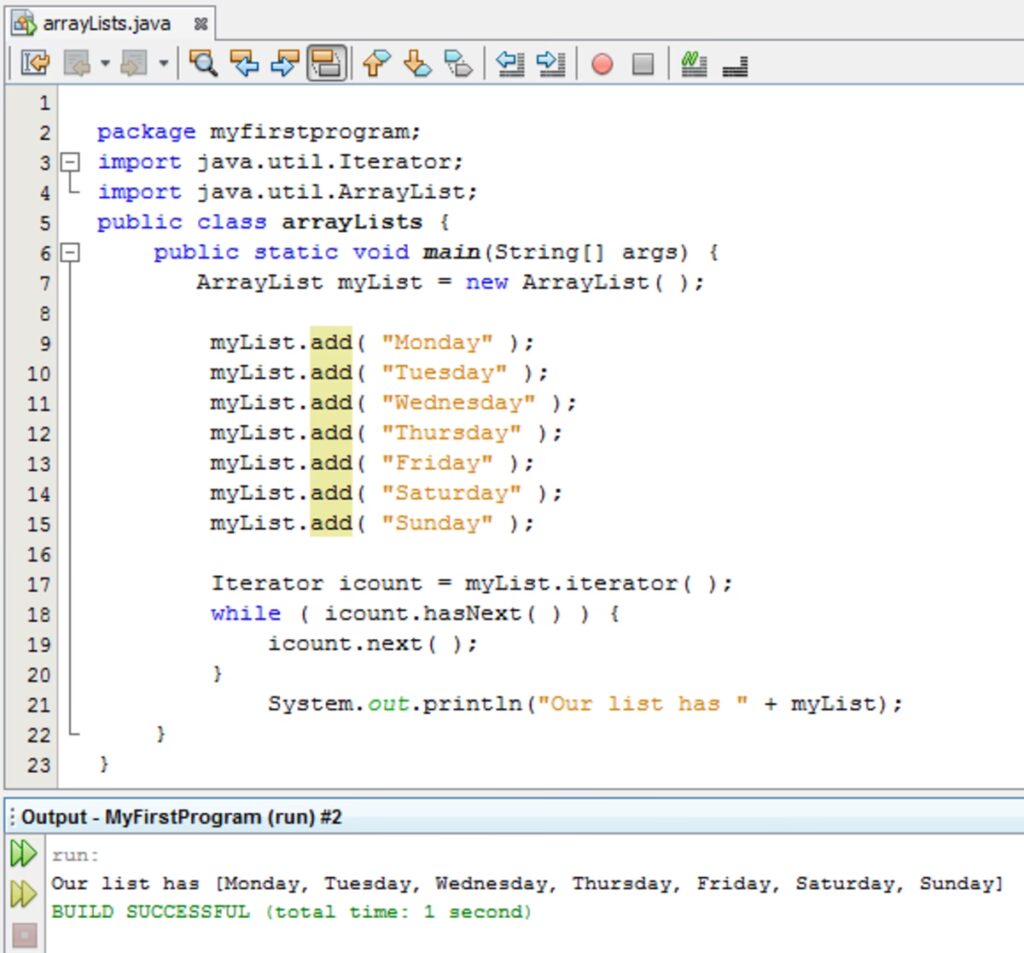Click Find Previous Occurrence icon

click(244, 65)
